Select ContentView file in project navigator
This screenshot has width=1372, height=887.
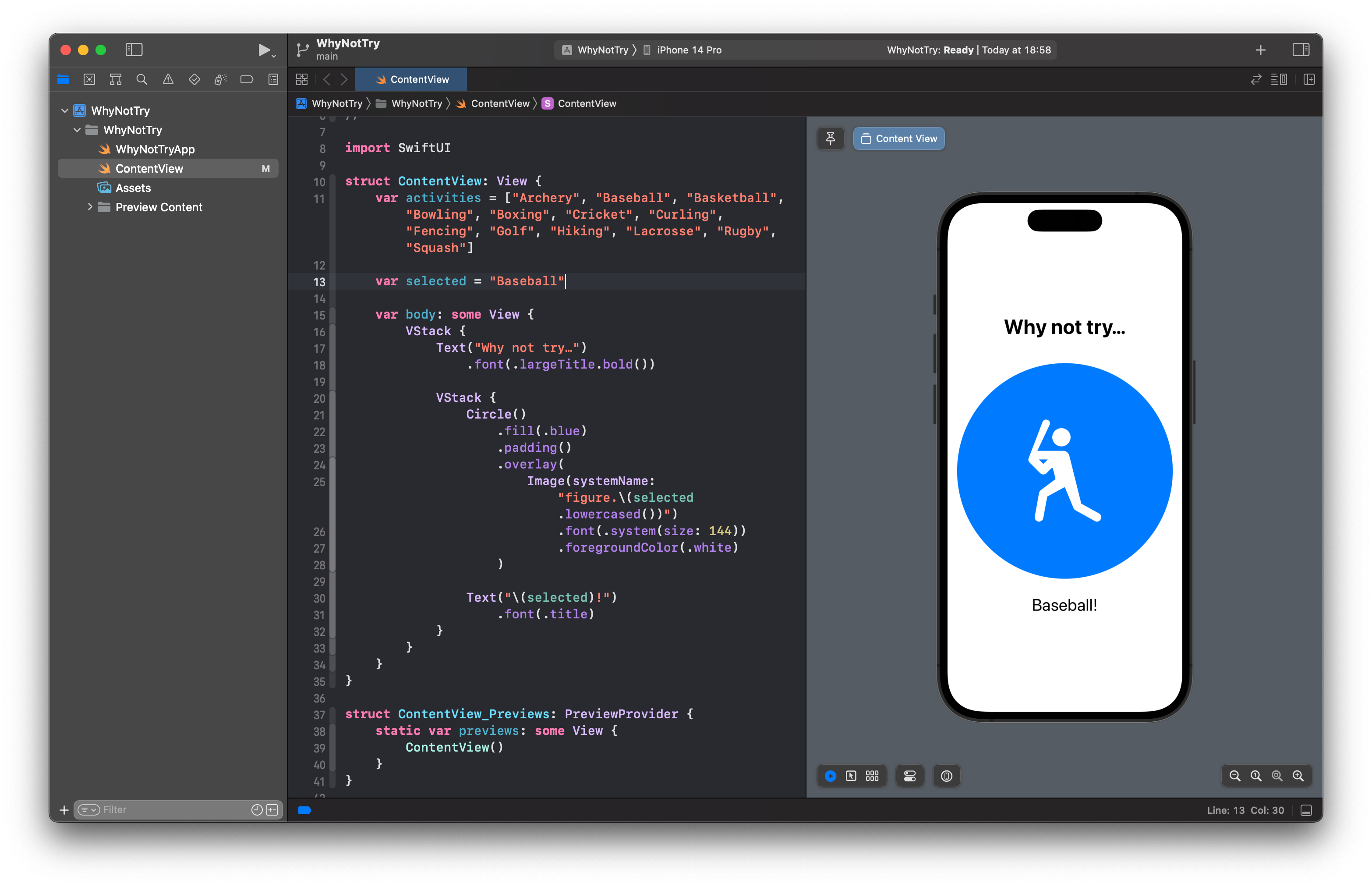point(149,168)
